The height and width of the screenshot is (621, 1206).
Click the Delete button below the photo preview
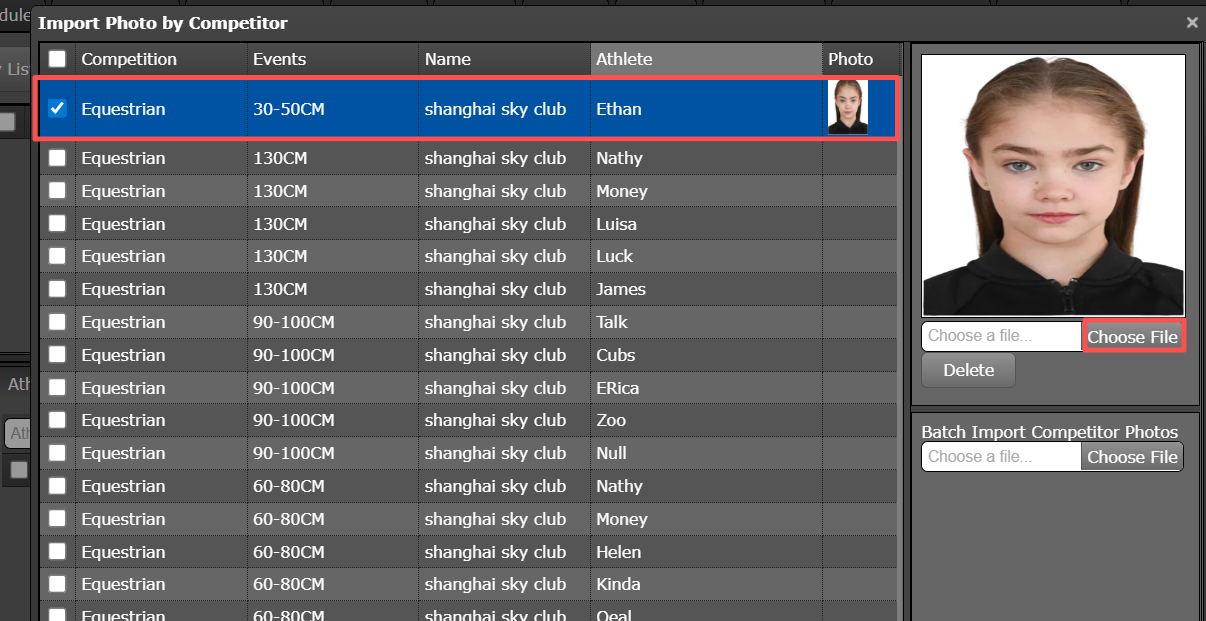pos(967,370)
